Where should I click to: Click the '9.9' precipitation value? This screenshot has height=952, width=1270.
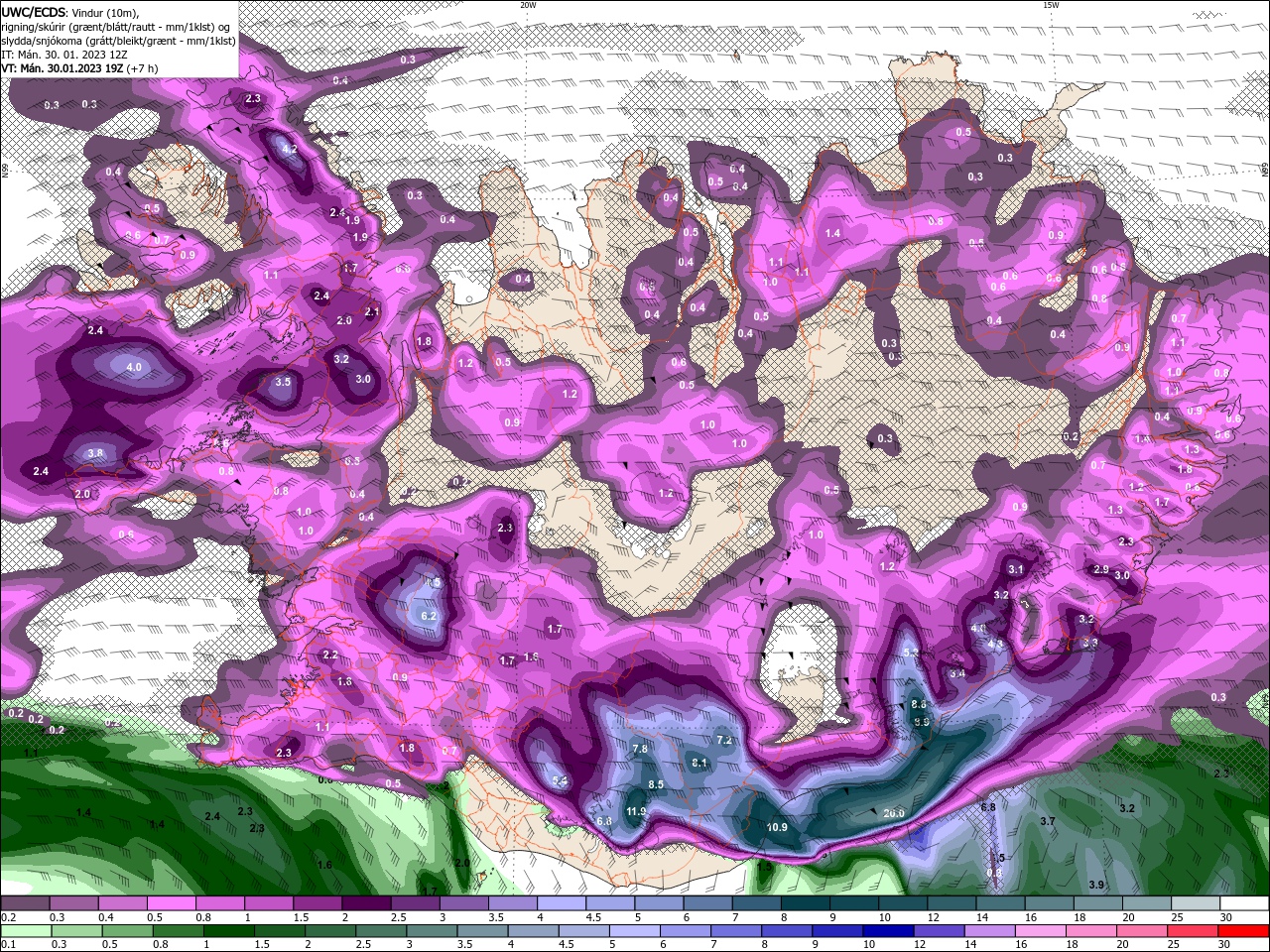[x=921, y=722]
